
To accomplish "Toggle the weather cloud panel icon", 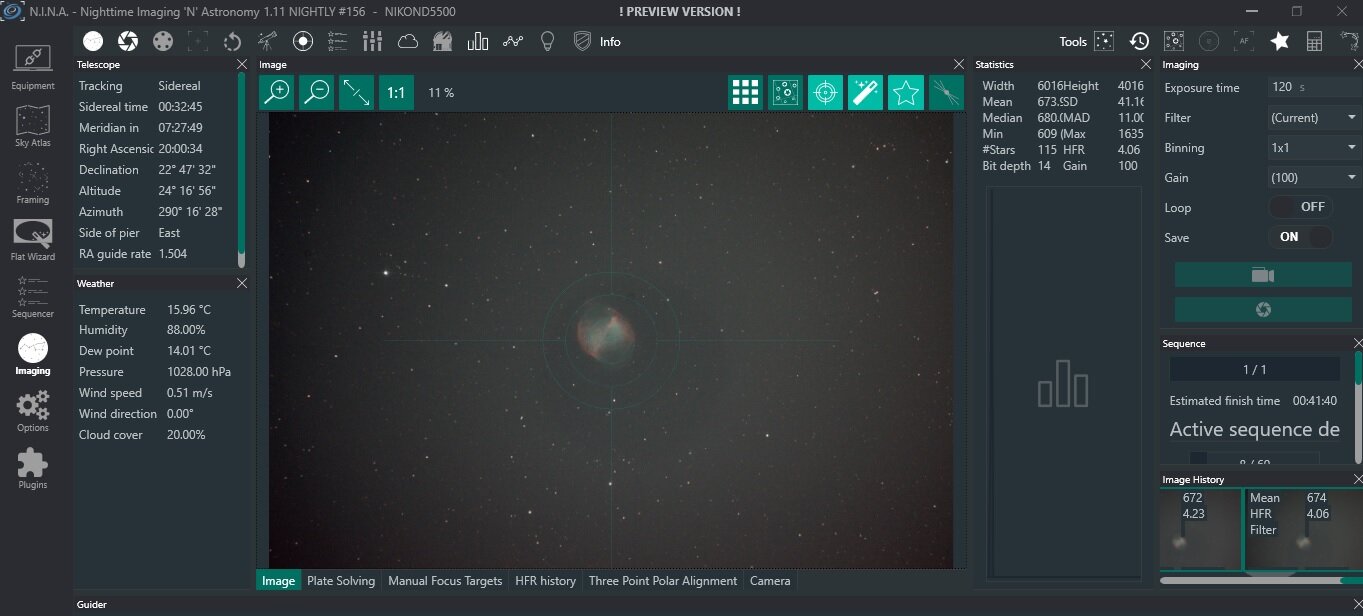I will (408, 41).
